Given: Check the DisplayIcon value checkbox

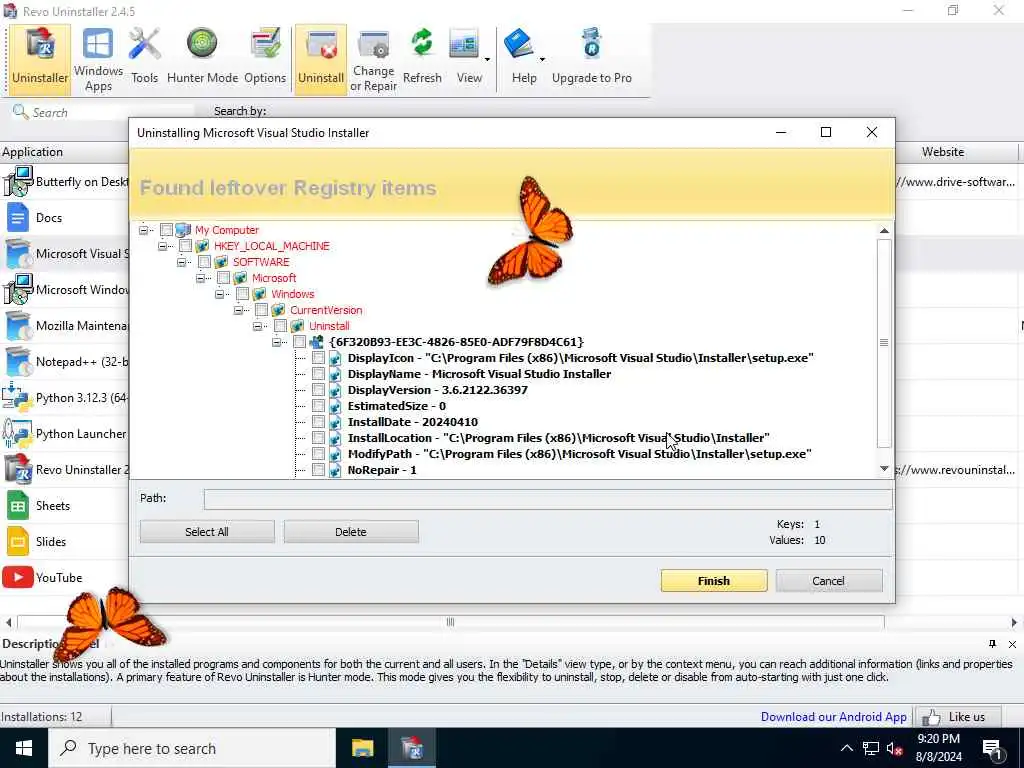Looking at the screenshot, I should tap(318, 358).
